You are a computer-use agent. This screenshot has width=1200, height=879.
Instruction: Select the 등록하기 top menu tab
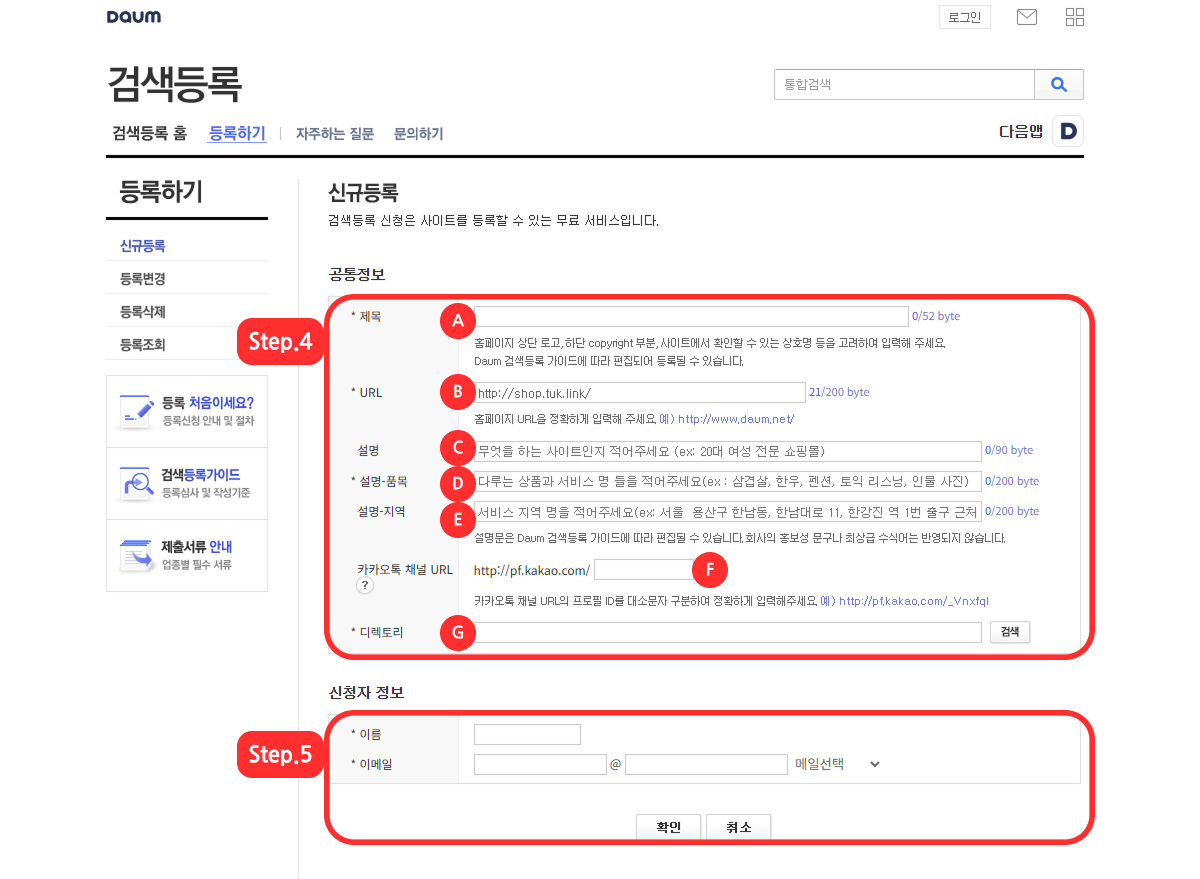pos(237,133)
